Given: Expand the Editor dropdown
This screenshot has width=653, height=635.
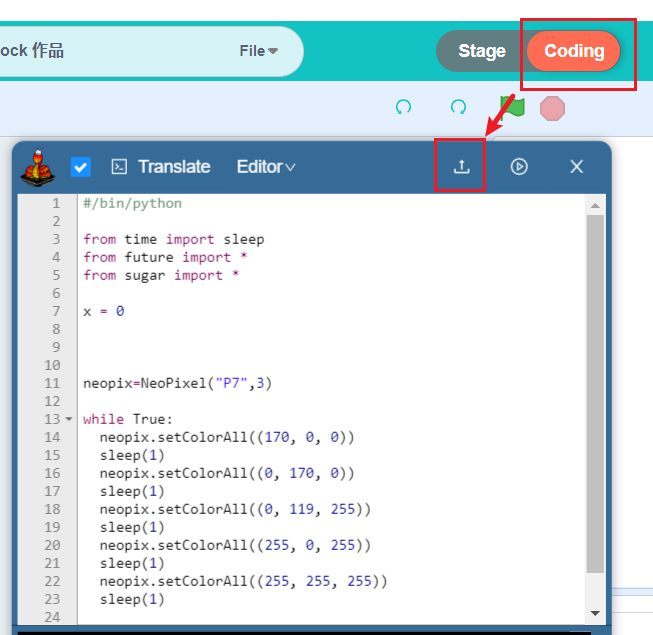Looking at the screenshot, I should tap(266, 167).
